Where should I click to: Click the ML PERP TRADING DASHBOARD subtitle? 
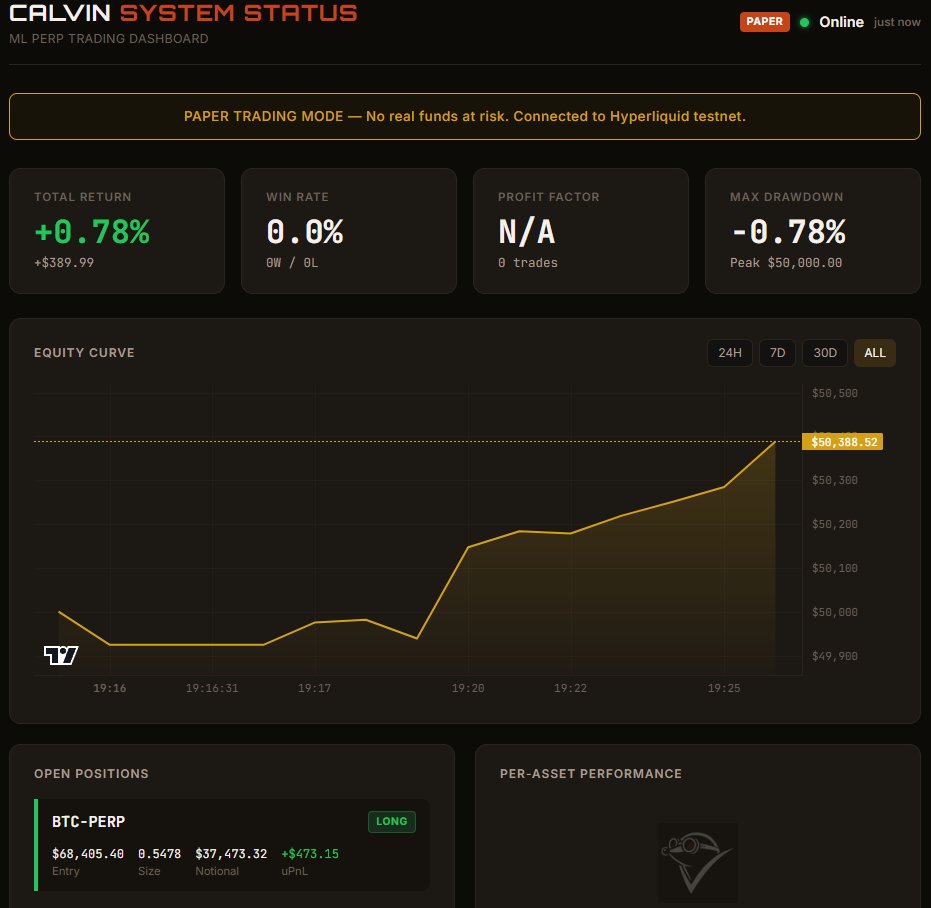pyautogui.click(x=109, y=39)
